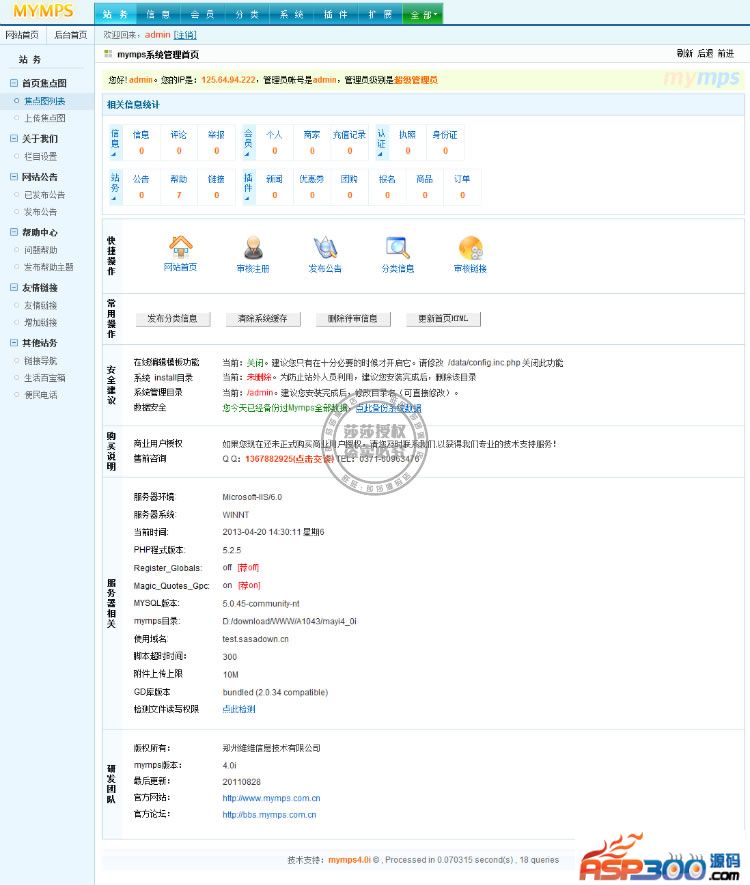This screenshot has width=750, height=885.
Task: Open the 网站首页 house shortcut icon
Action: pyautogui.click(x=181, y=246)
